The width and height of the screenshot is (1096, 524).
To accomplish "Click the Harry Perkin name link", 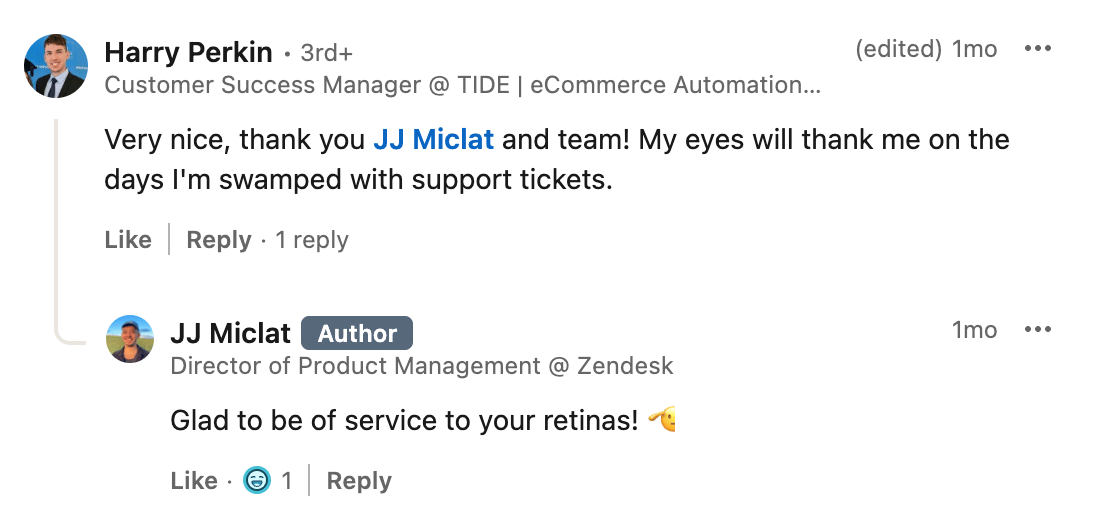I will [188, 51].
